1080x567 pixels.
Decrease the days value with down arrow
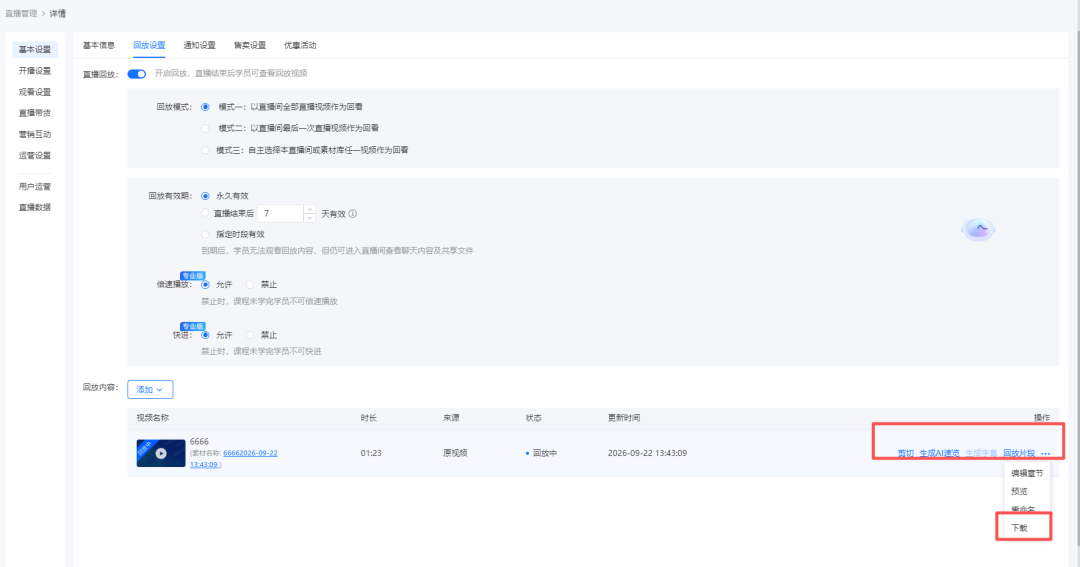(x=310, y=218)
